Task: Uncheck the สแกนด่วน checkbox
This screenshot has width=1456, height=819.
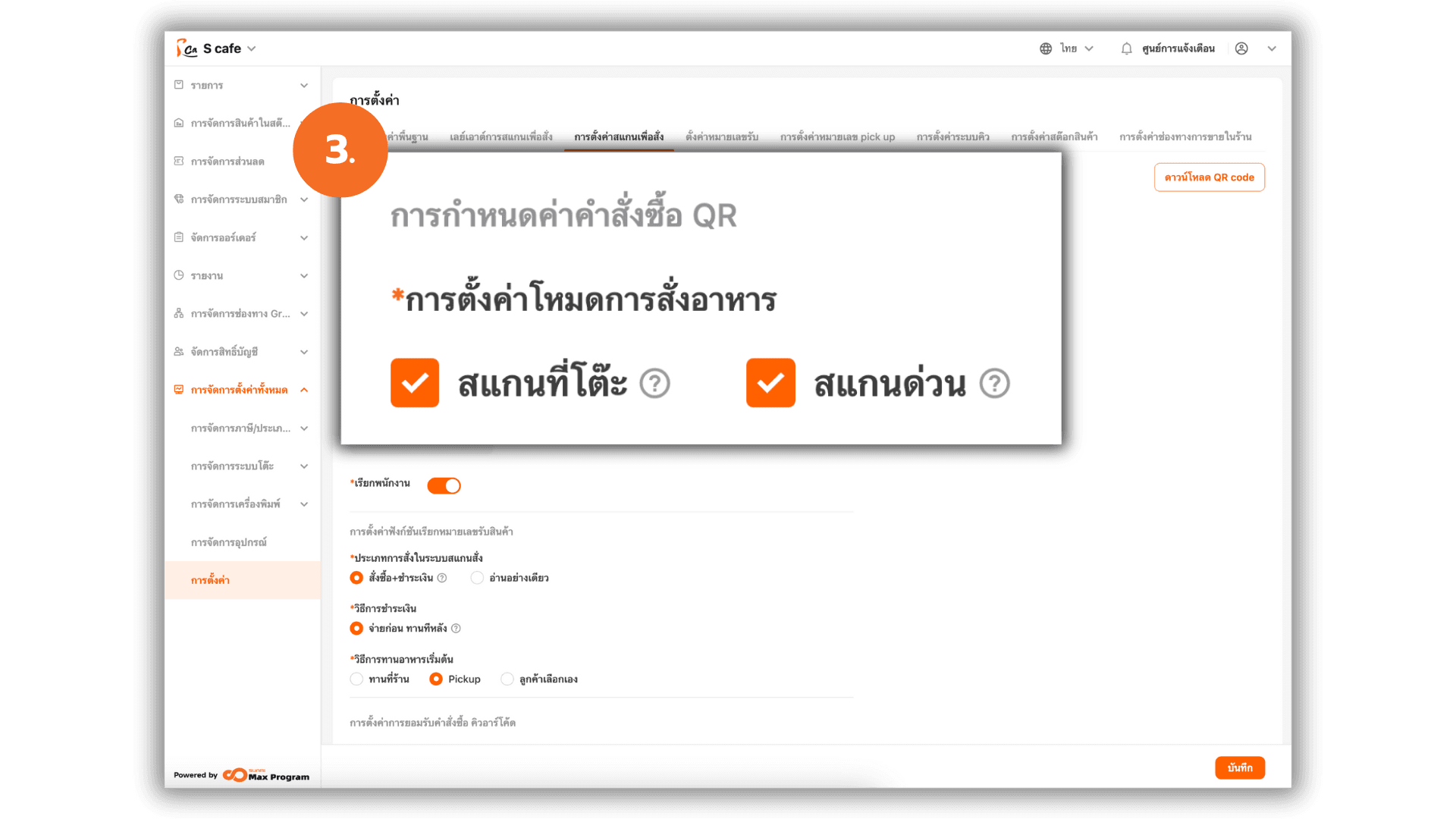Action: pos(770,383)
